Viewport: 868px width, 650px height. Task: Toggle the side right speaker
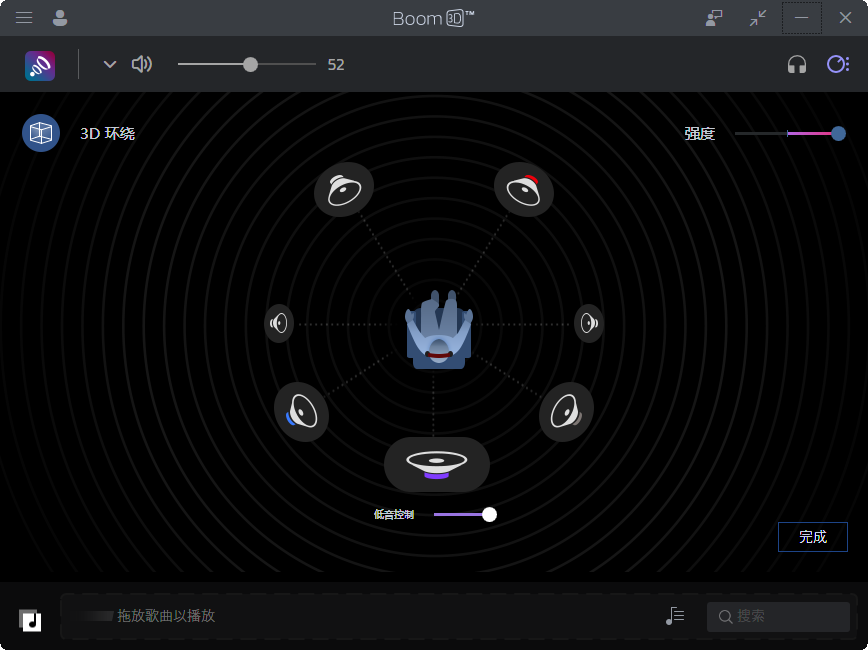click(589, 323)
